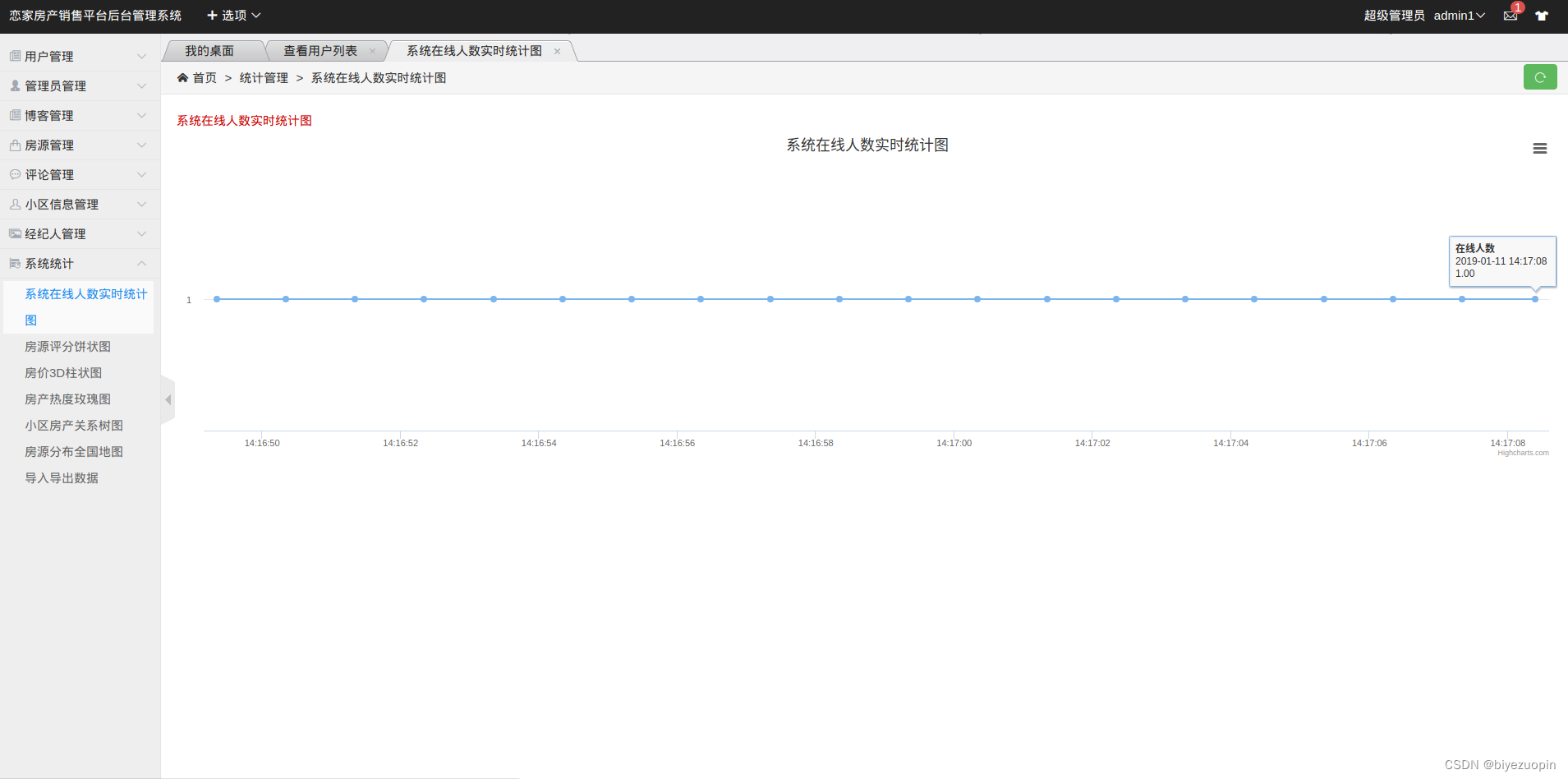Click the red 系统在线人数实时统计图 heading
The height and width of the screenshot is (779, 1568).
245,121
